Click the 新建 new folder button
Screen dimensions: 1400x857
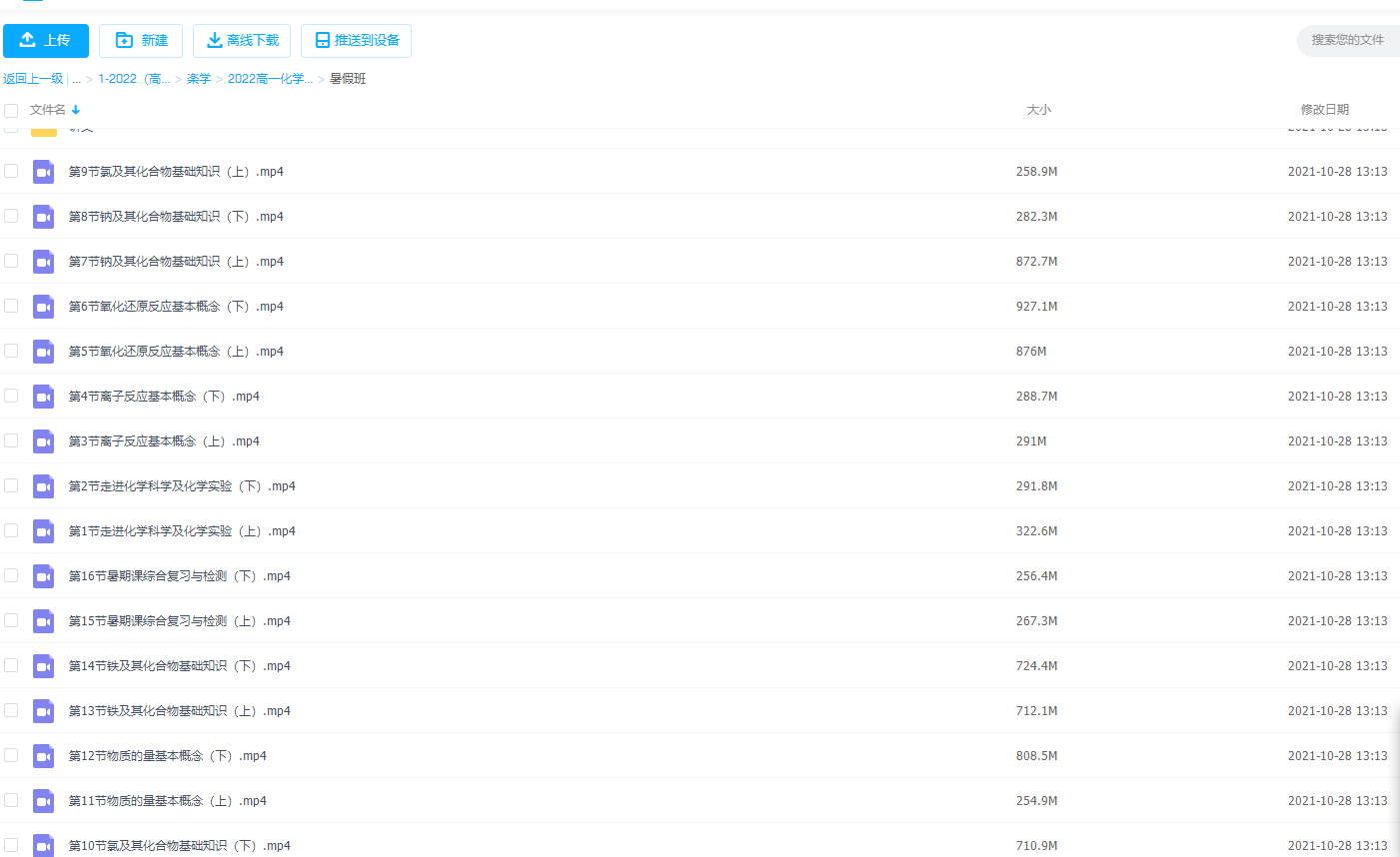click(x=141, y=41)
